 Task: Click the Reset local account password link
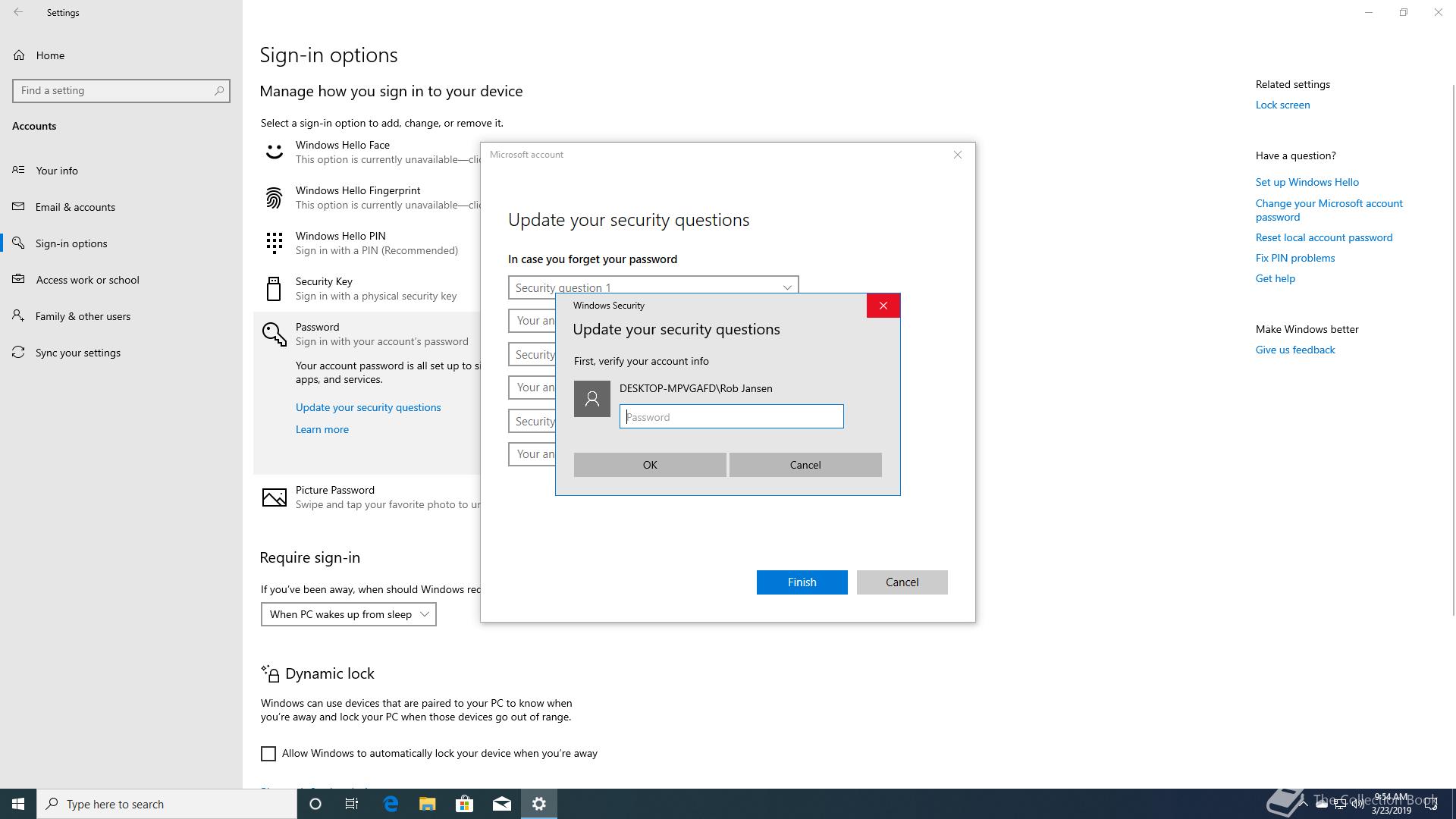click(1324, 237)
